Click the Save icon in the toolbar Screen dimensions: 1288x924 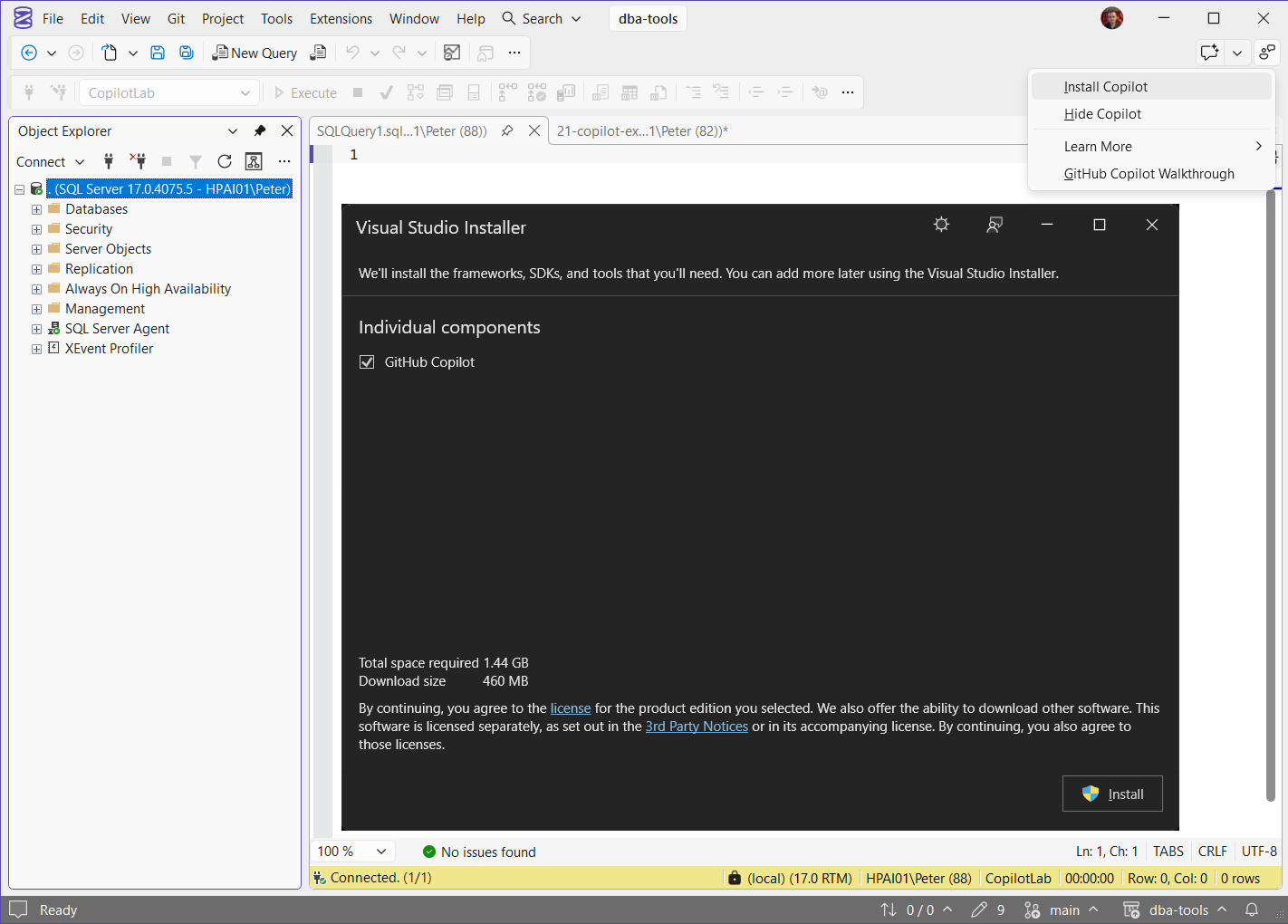[158, 53]
